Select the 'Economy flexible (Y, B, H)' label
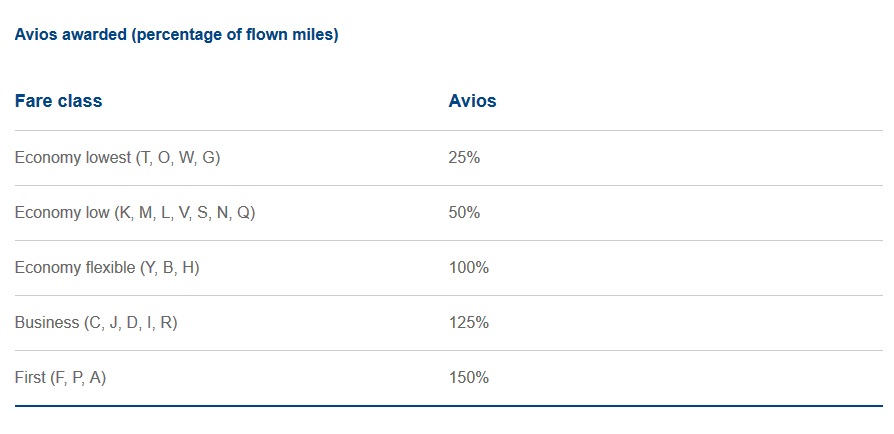The height and width of the screenshot is (434, 894). (x=107, y=268)
